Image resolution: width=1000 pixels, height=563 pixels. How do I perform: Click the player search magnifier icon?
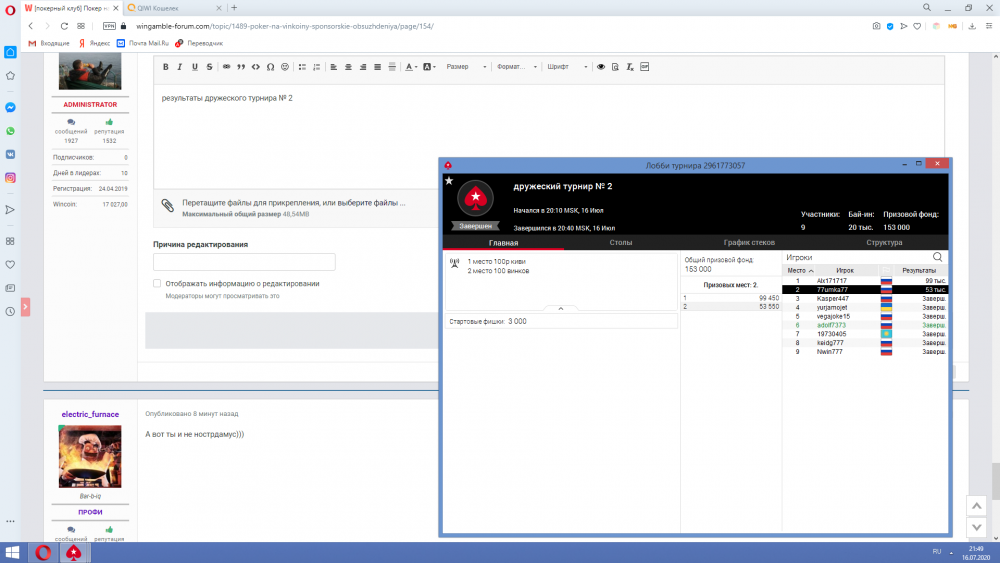(x=937, y=257)
